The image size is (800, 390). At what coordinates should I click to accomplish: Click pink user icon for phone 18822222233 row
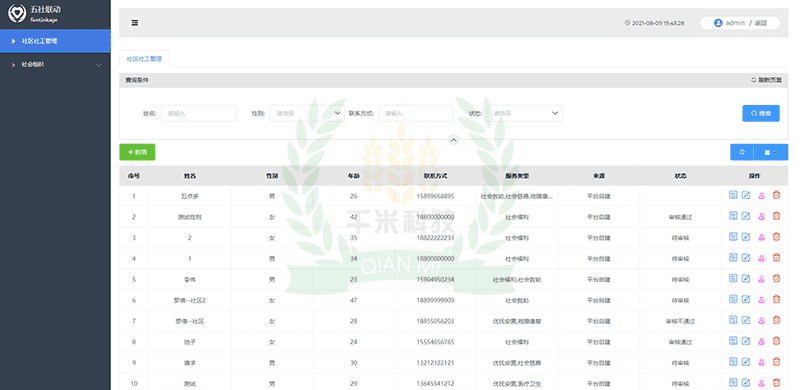pyautogui.click(x=761, y=237)
